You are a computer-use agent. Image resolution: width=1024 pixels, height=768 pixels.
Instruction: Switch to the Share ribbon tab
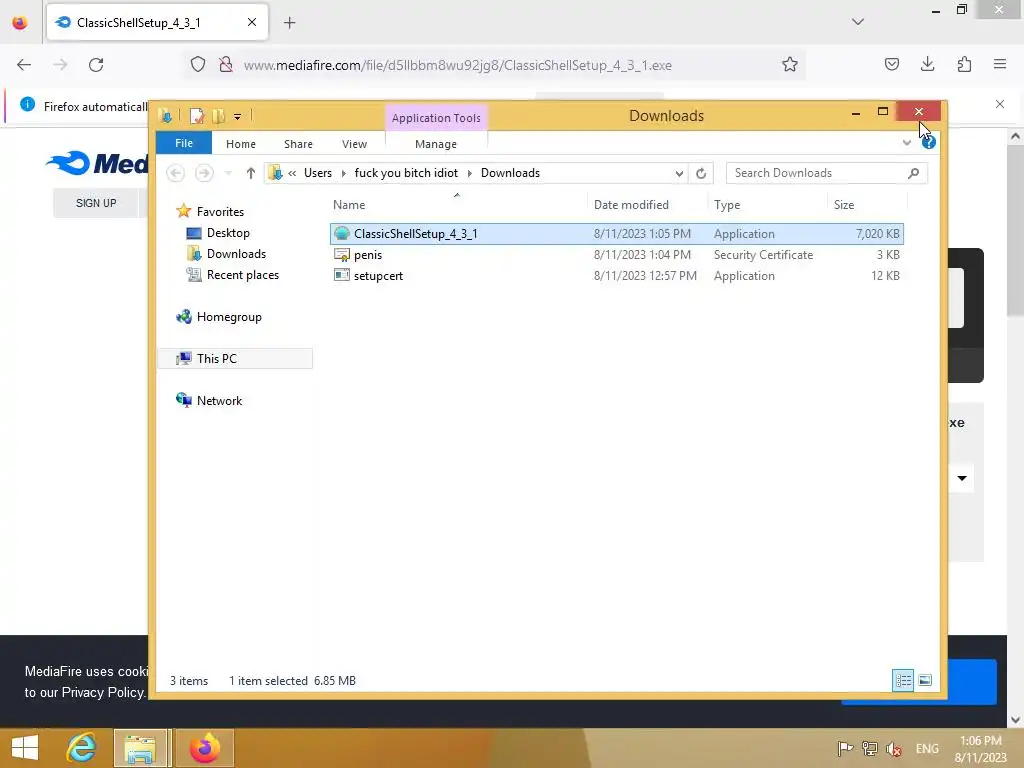coord(298,144)
